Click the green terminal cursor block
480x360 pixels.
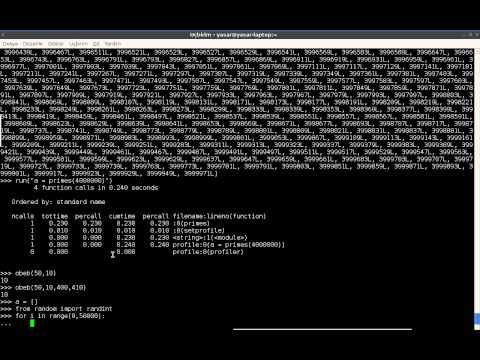pyautogui.click(x=32, y=323)
